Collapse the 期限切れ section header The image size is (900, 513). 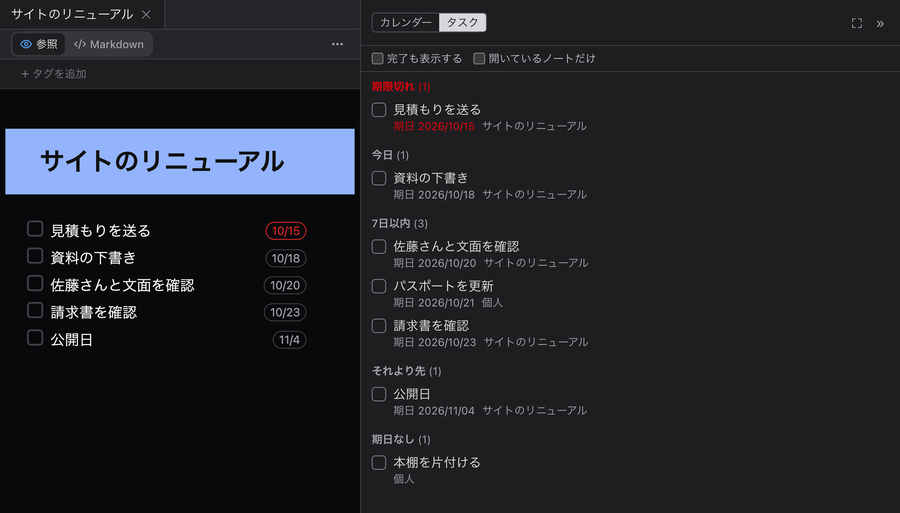point(401,87)
